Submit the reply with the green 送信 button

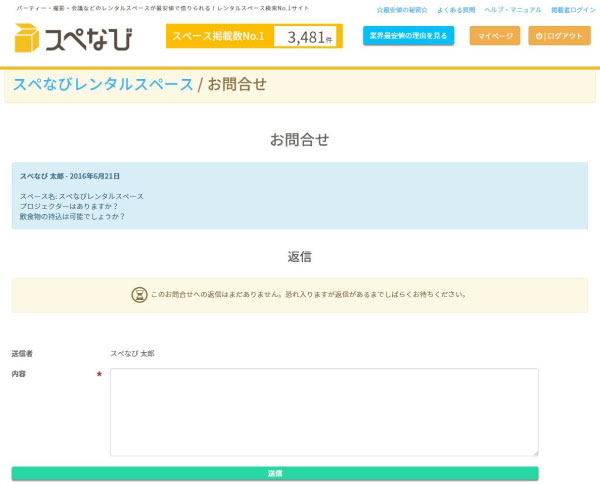click(x=275, y=473)
